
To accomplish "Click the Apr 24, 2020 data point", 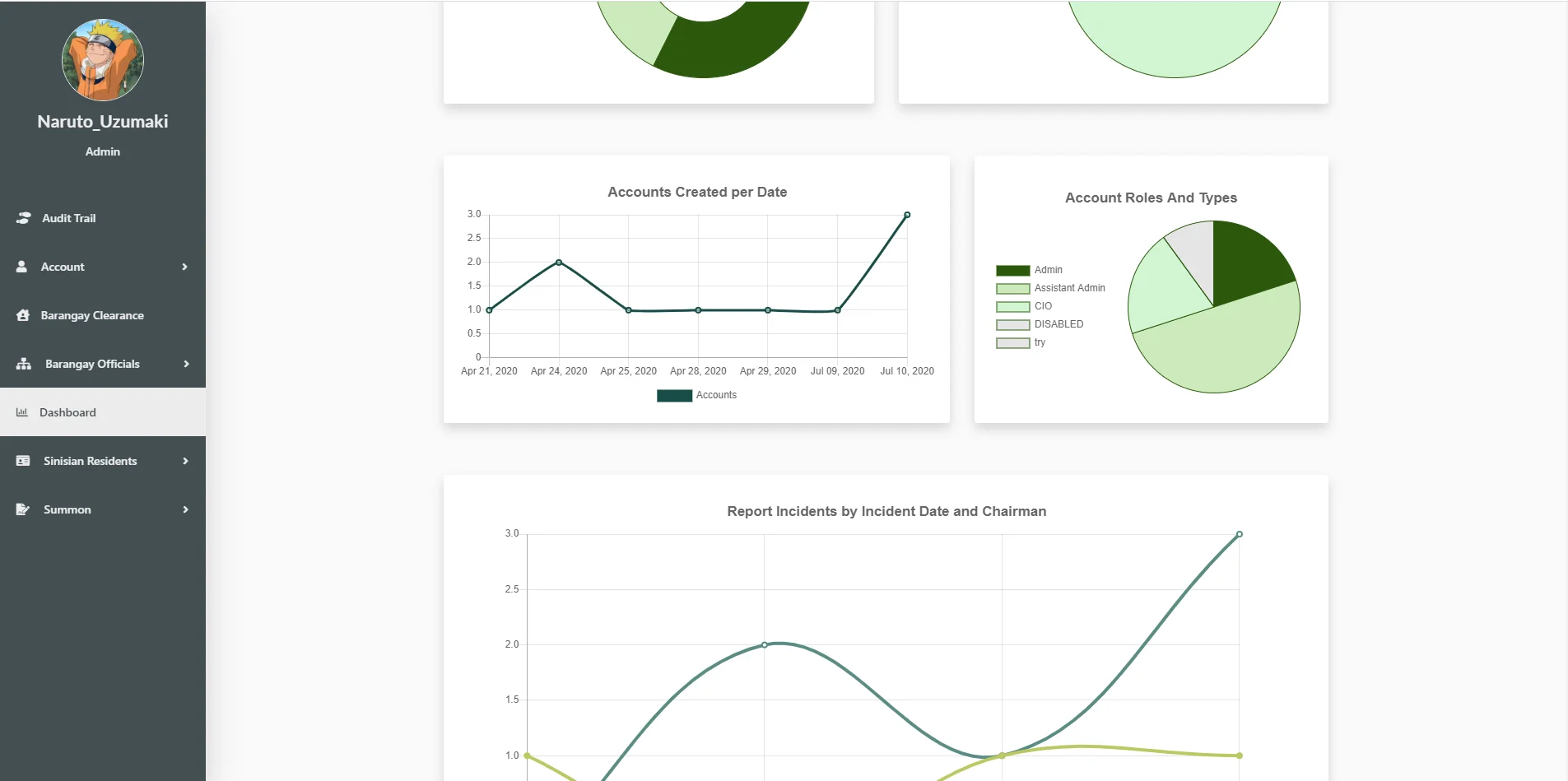I will pos(559,263).
